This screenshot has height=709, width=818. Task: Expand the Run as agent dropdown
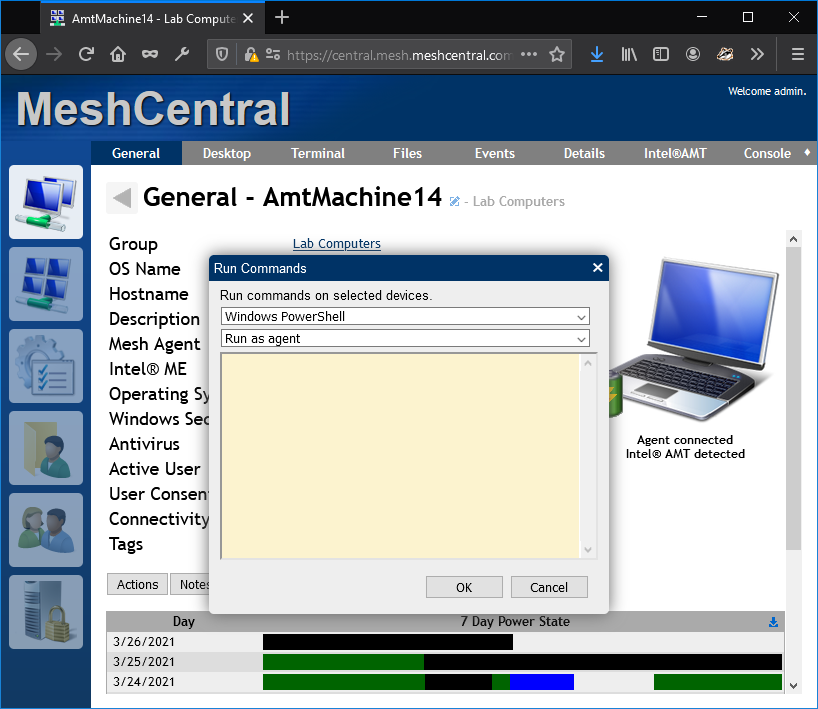[405, 338]
